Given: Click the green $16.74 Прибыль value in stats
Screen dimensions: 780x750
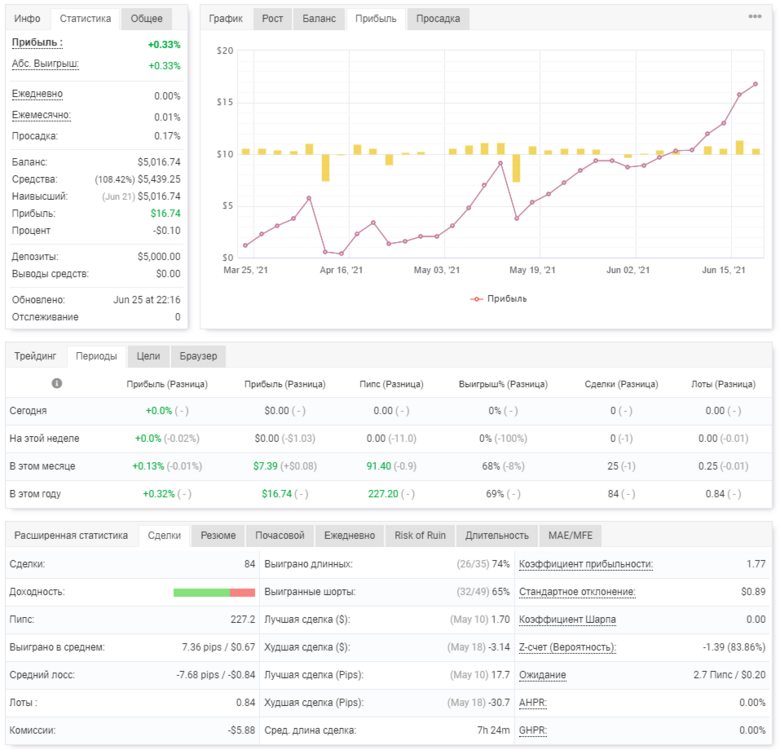Looking at the screenshot, I should (x=165, y=213).
